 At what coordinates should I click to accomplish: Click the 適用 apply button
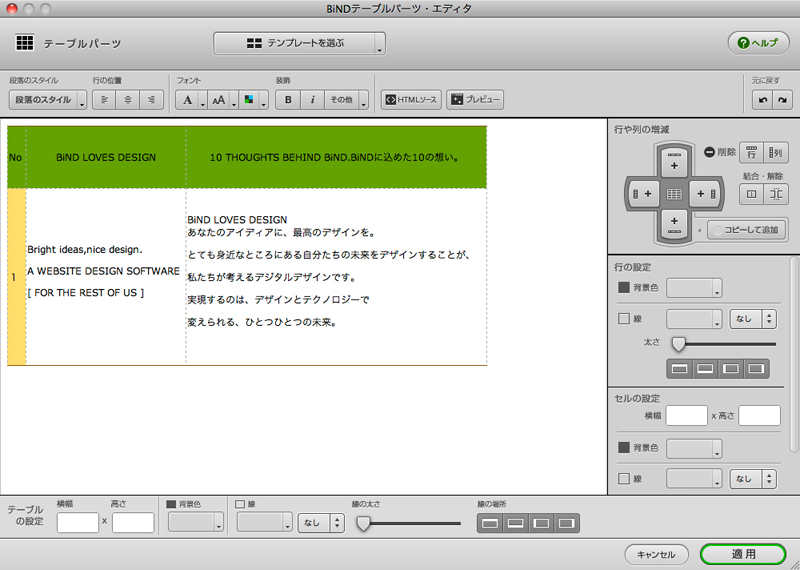coord(743,553)
